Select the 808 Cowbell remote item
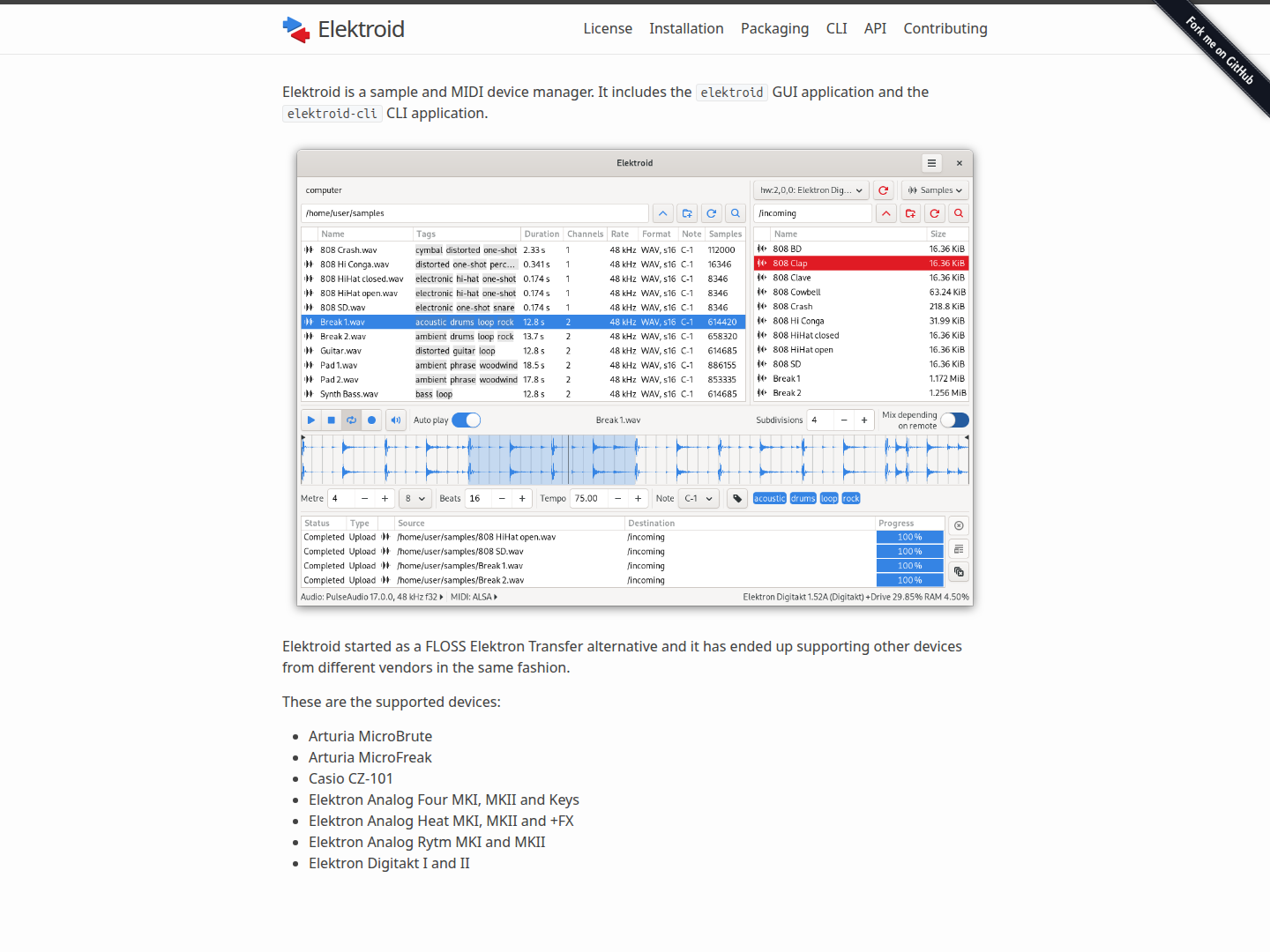Viewport: 1270px width, 952px height. (x=861, y=293)
